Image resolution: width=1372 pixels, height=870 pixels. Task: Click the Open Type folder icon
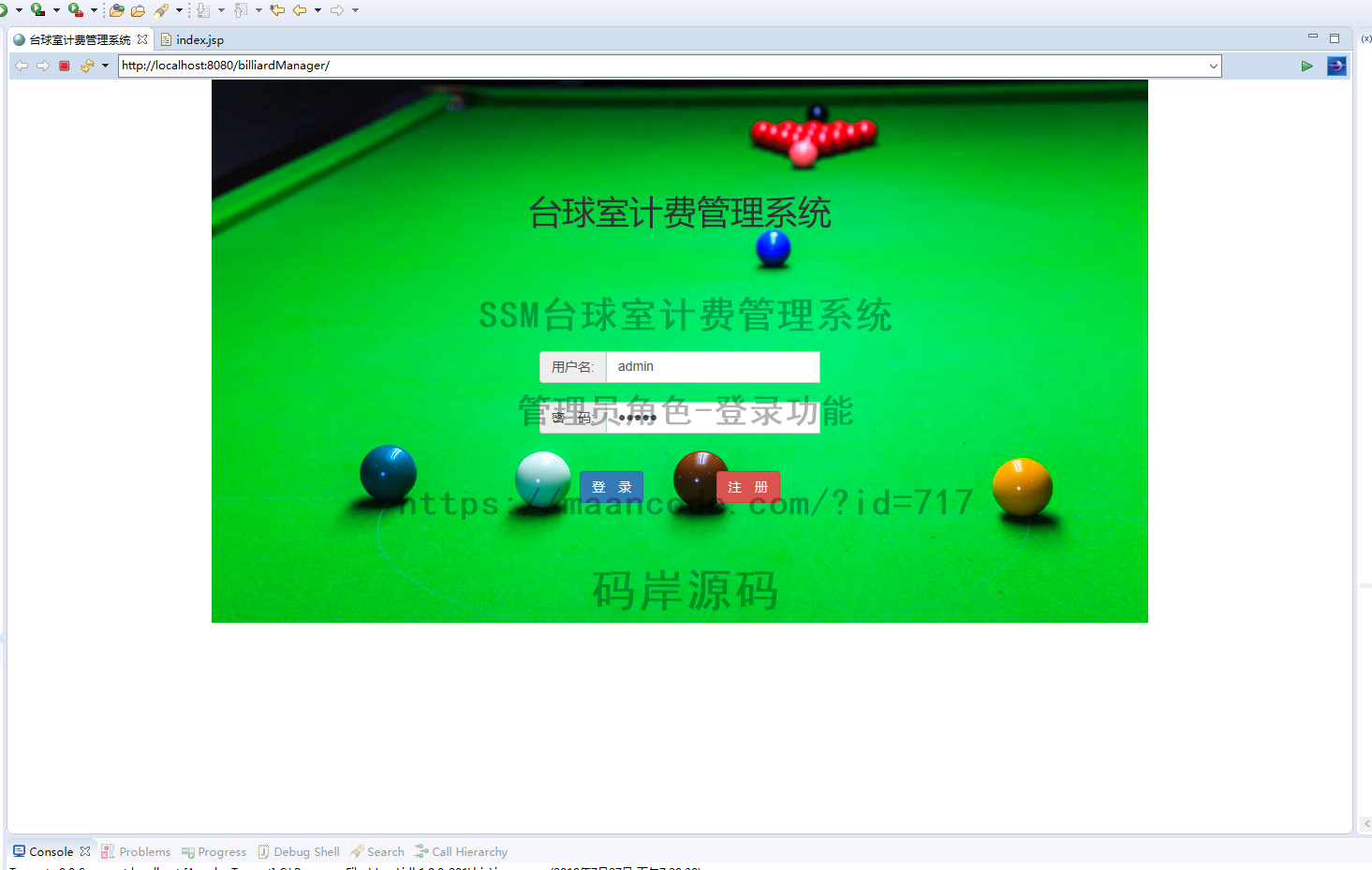[x=117, y=10]
